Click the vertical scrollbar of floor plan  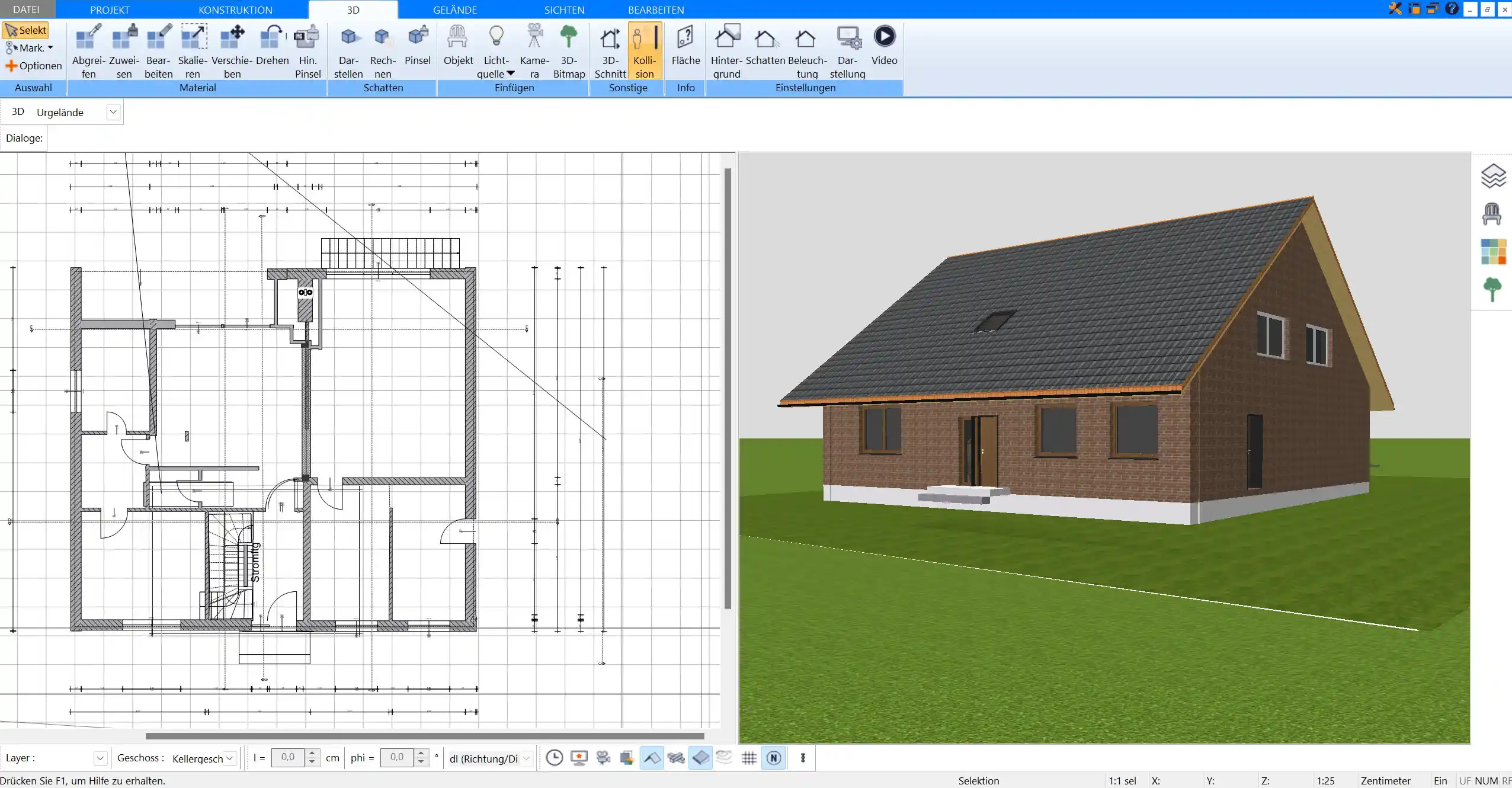click(x=728, y=388)
